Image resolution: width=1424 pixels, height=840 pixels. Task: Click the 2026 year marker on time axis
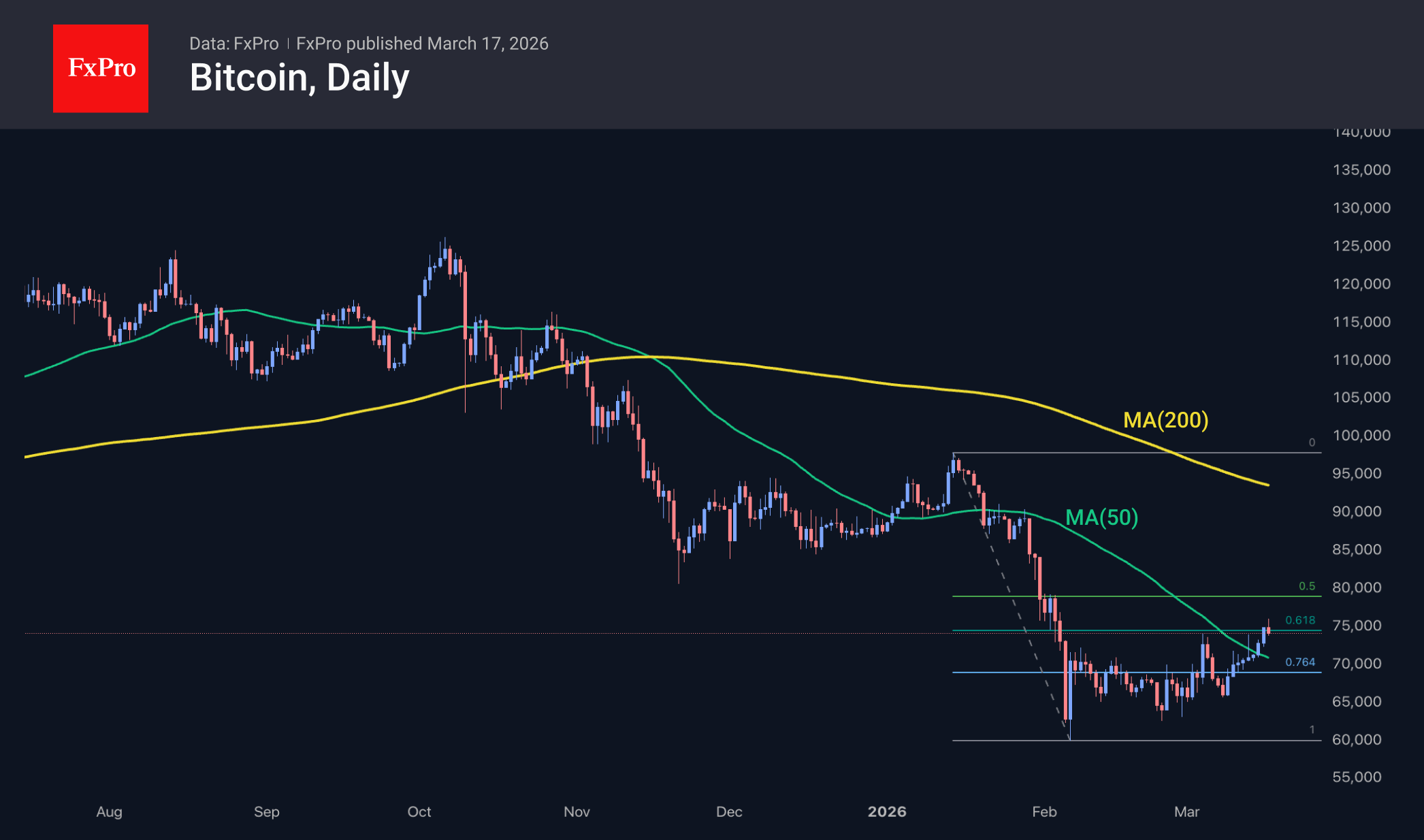[x=887, y=811]
